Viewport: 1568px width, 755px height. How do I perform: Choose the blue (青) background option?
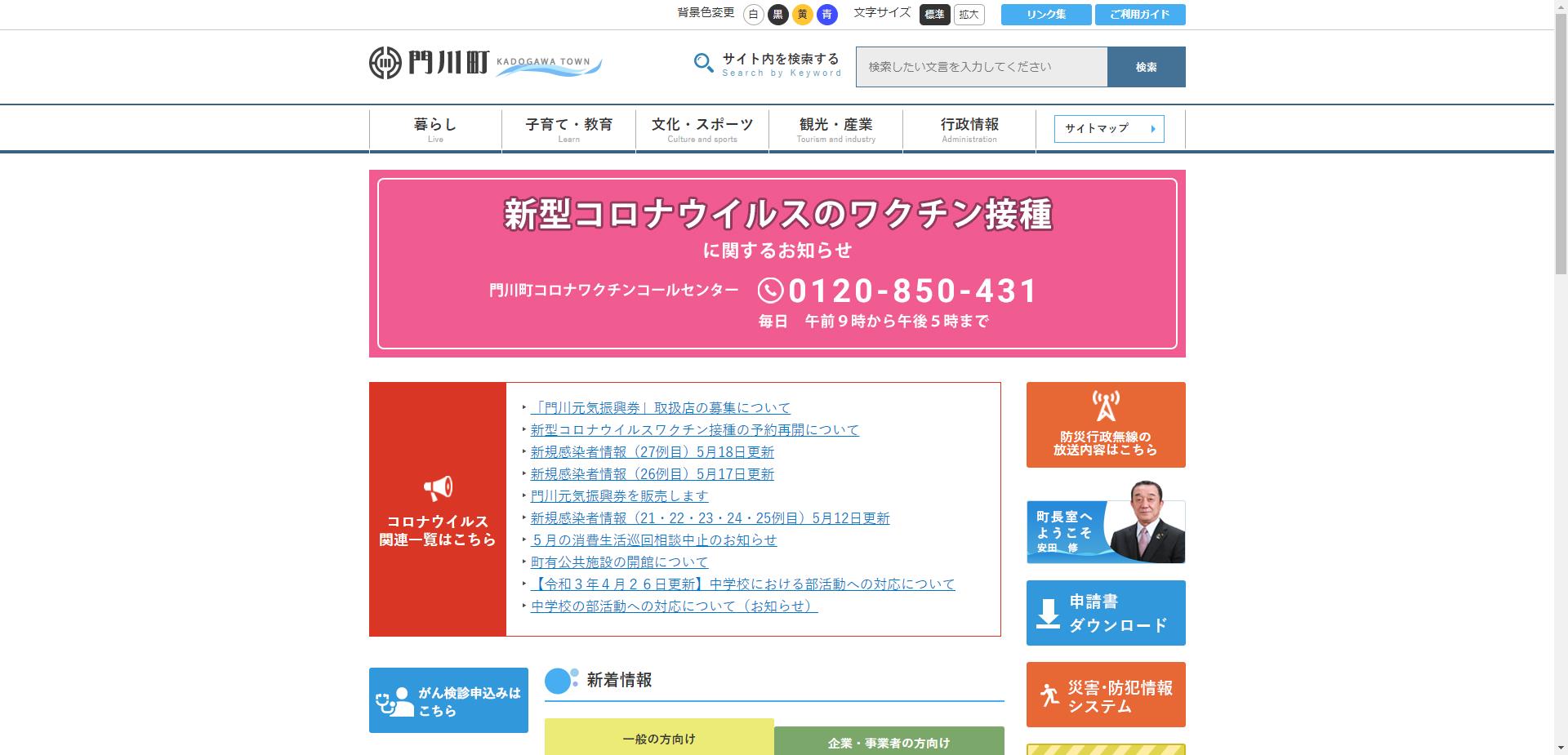(x=827, y=15)
